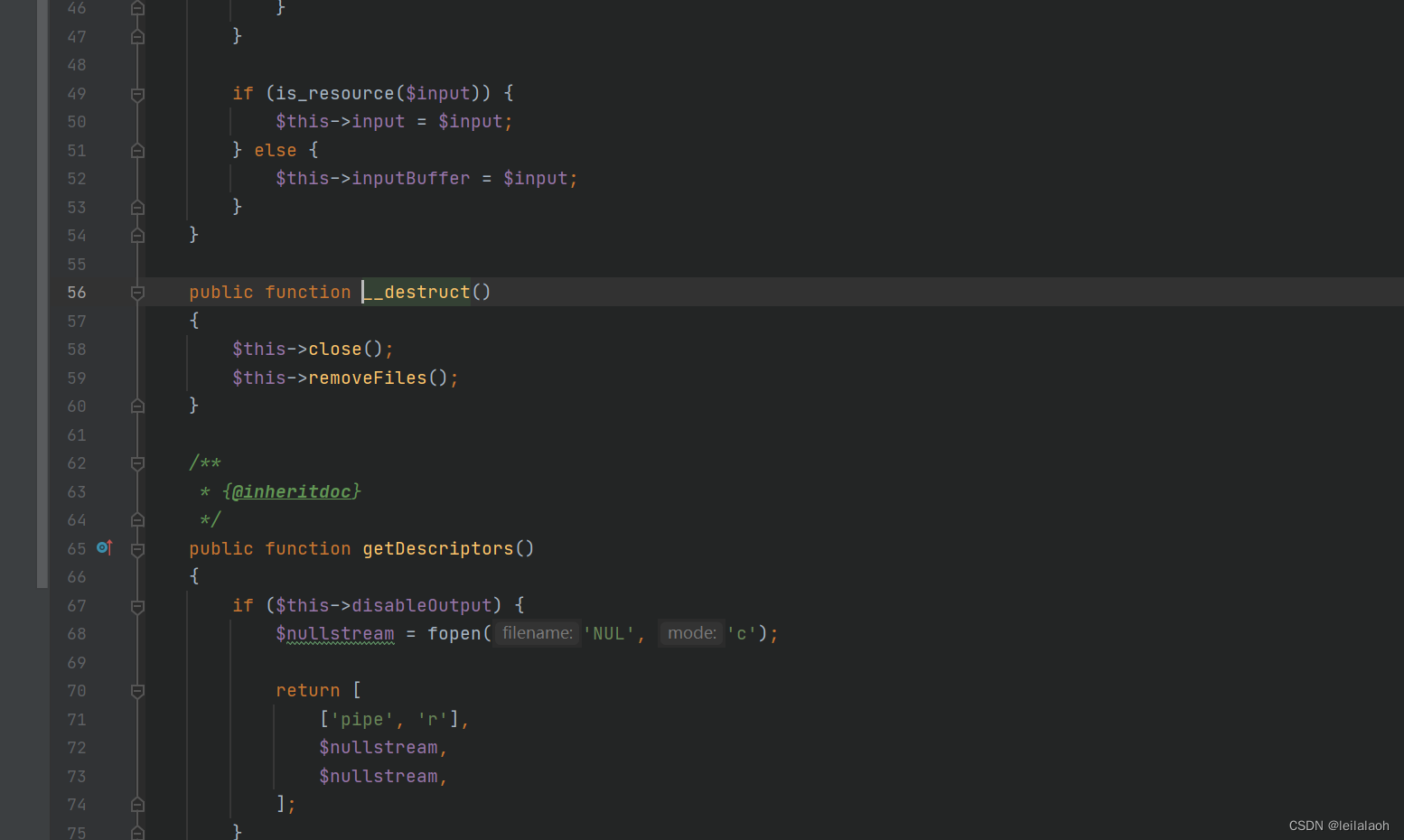Image resolution: width=1404 pixels, height=840 pixels.
Task: Select the highlighted __destruct method name
Action: [415, 292]
